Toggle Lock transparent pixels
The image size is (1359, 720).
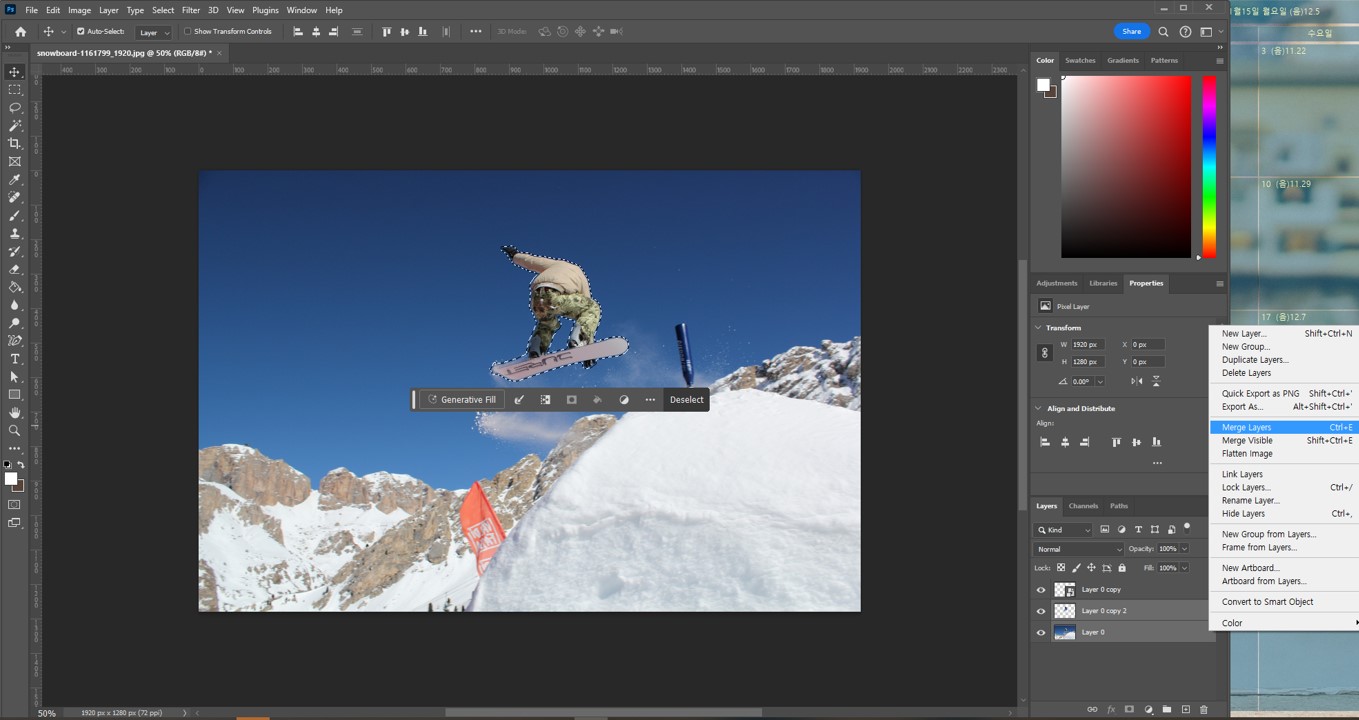click(1061, 568)
